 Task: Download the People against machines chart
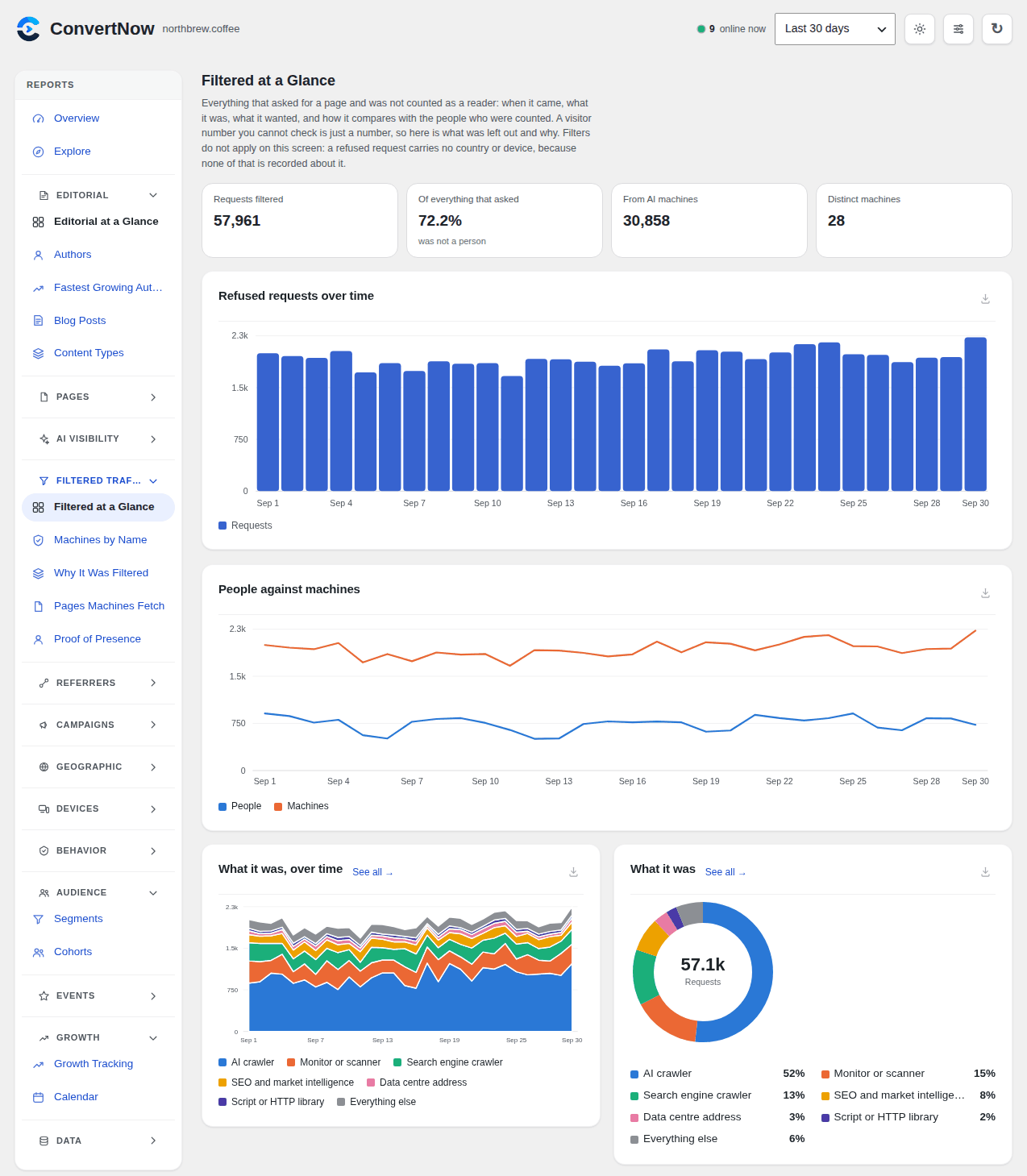(985, 593)
